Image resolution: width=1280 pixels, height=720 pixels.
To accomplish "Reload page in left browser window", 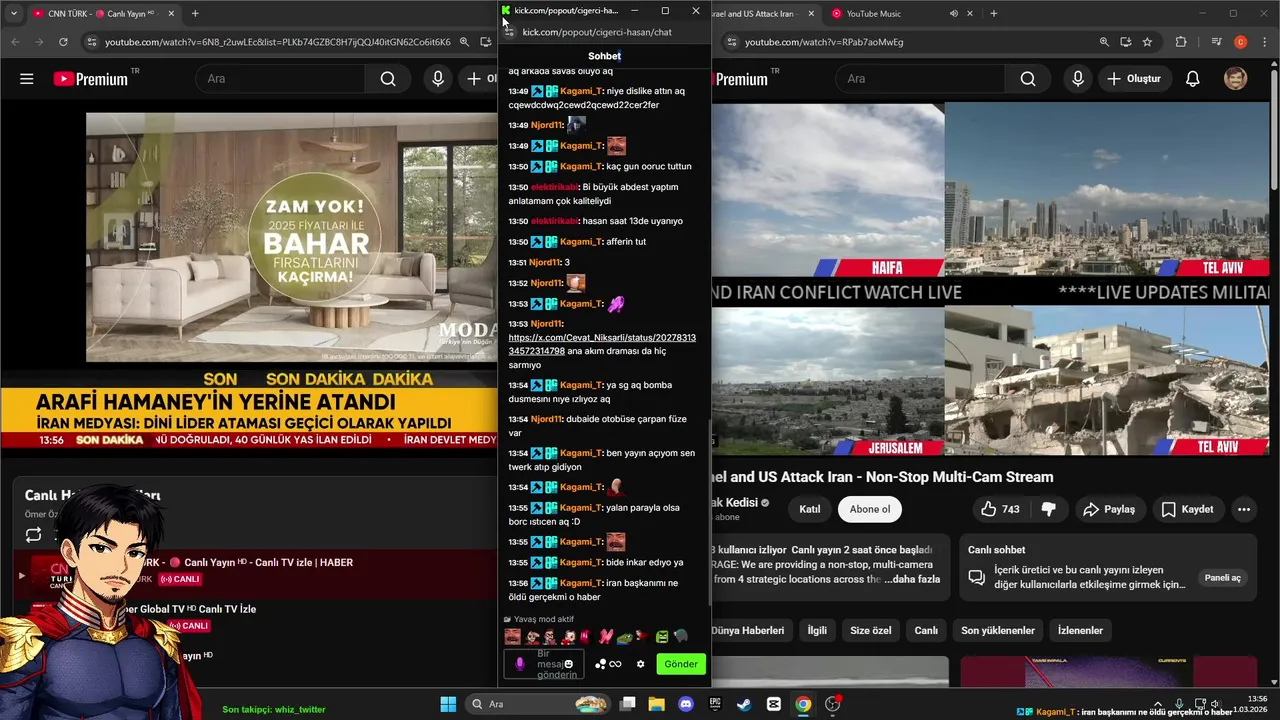I will pyautogui.click(x=63, y=42).
